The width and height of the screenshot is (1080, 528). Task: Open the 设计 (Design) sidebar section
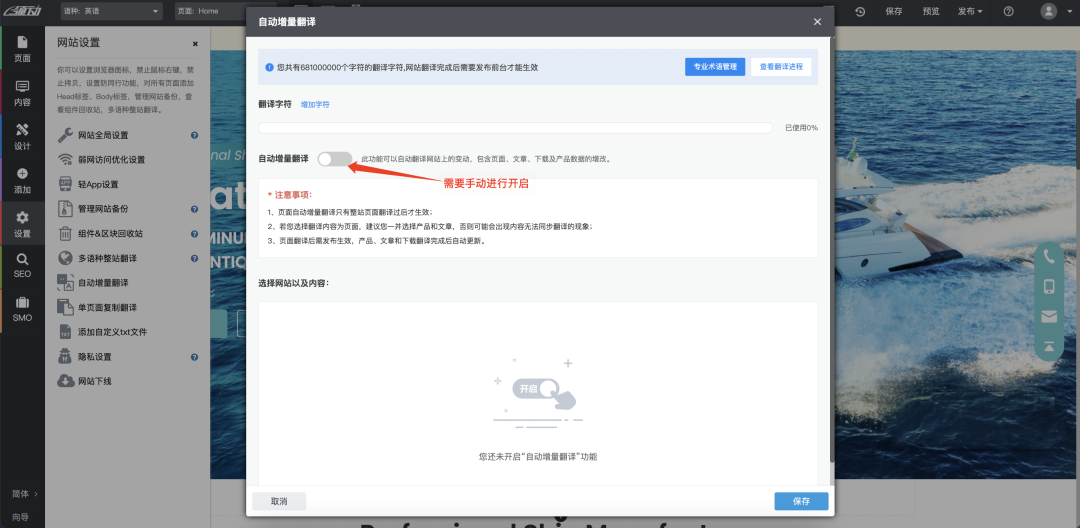pos(23,137)
